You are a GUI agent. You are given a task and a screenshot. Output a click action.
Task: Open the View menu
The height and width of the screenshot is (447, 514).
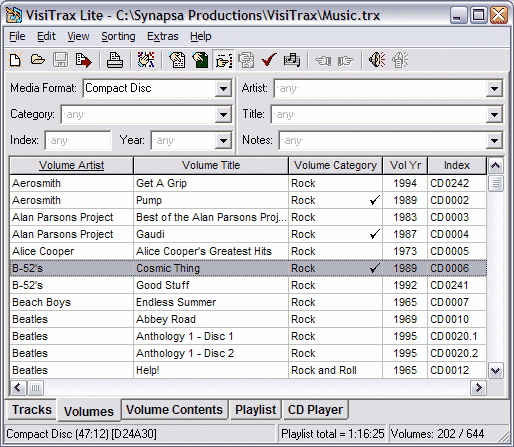[78, 36]
